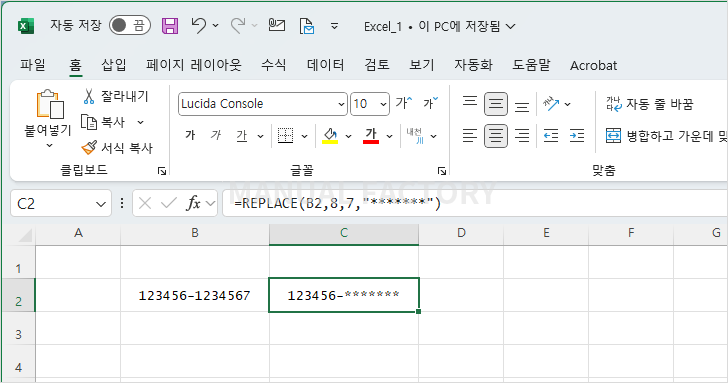This screenshot has height=383, width=728.
Task: Open the 글꼴 font dialog launcher
Action: [442, 171]
